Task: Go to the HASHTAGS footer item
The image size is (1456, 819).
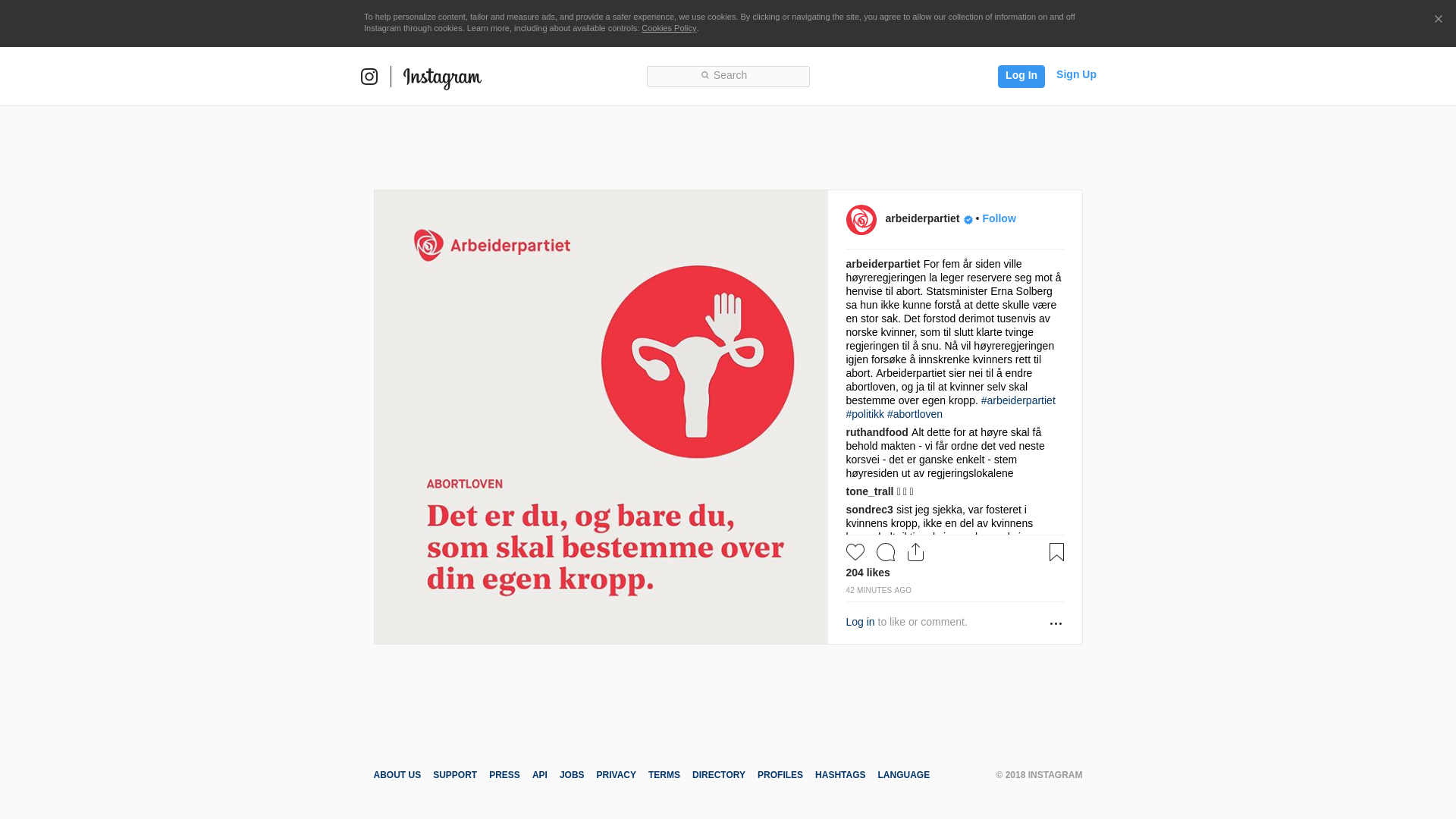Action: pos(840,775)
